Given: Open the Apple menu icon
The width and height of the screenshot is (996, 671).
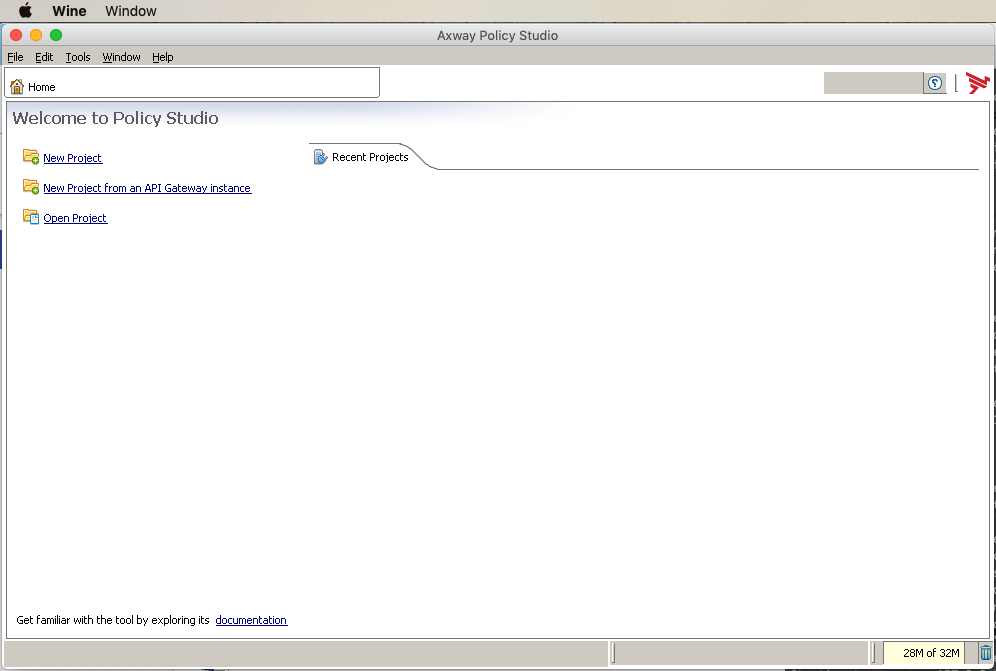Looking at the screenshot, I should tap(25, 10).
